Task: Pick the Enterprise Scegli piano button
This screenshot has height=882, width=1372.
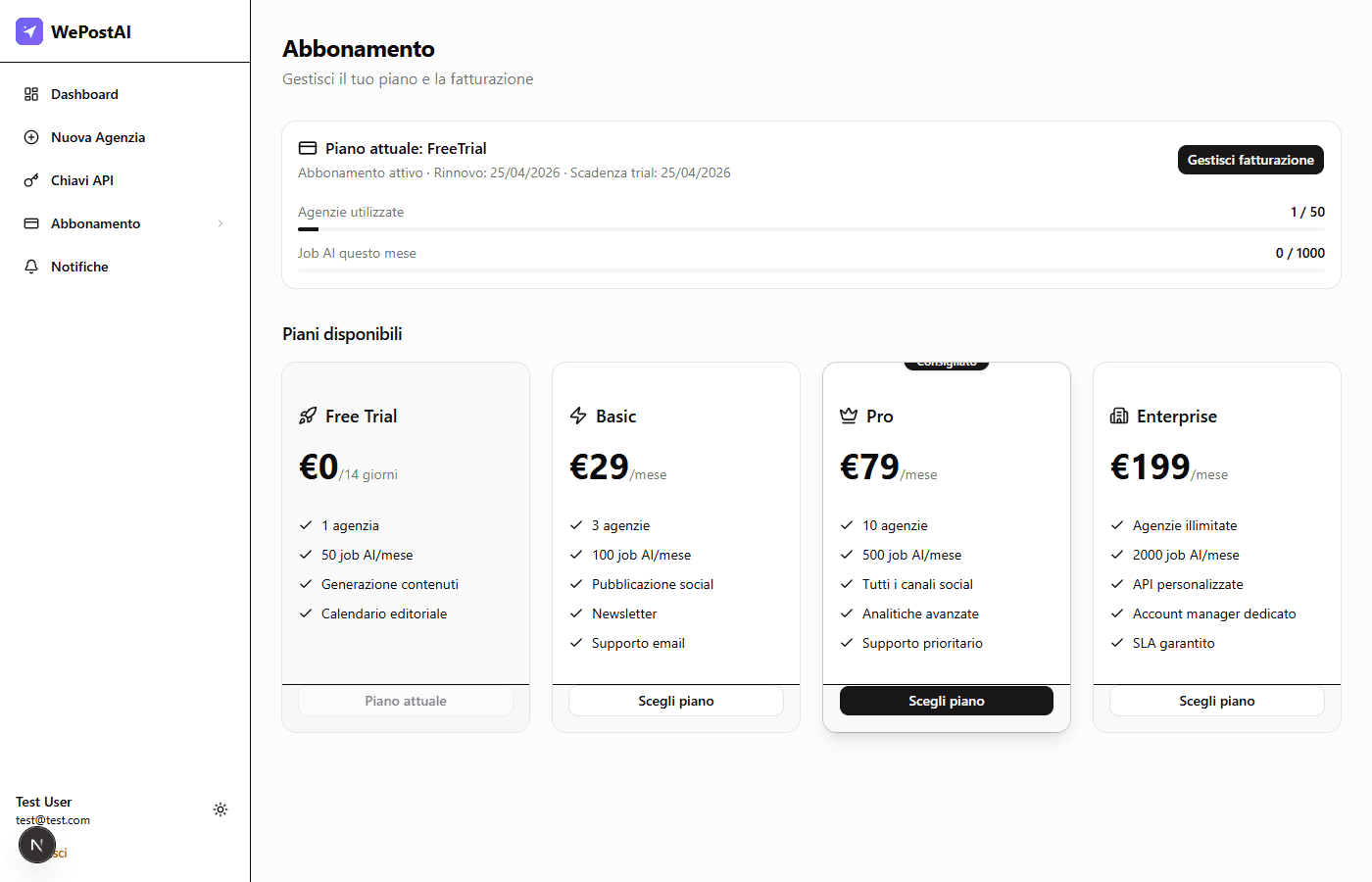Action: pos(1217,701)
